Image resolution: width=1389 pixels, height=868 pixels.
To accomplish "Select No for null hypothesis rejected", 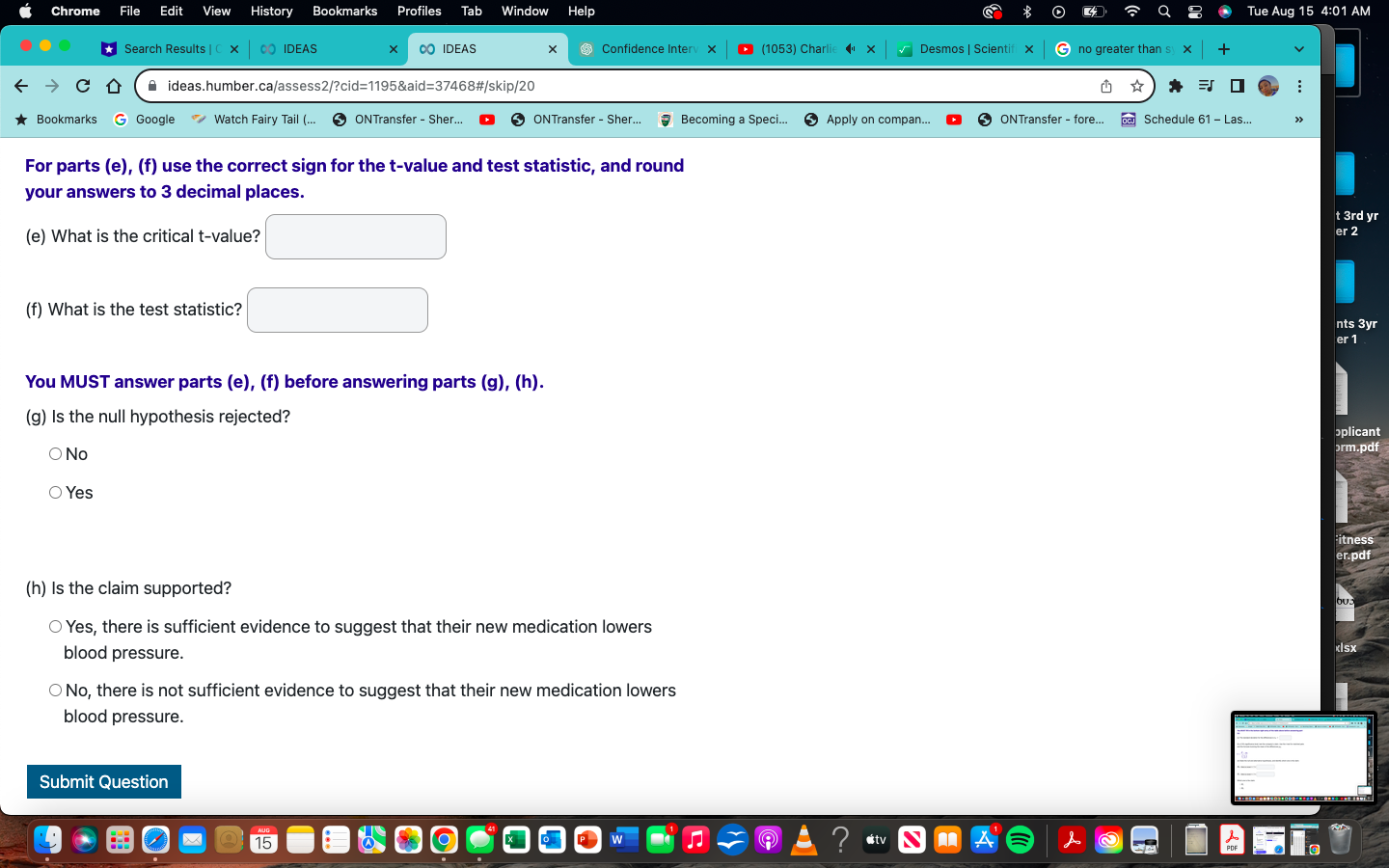I will (55, 454).
